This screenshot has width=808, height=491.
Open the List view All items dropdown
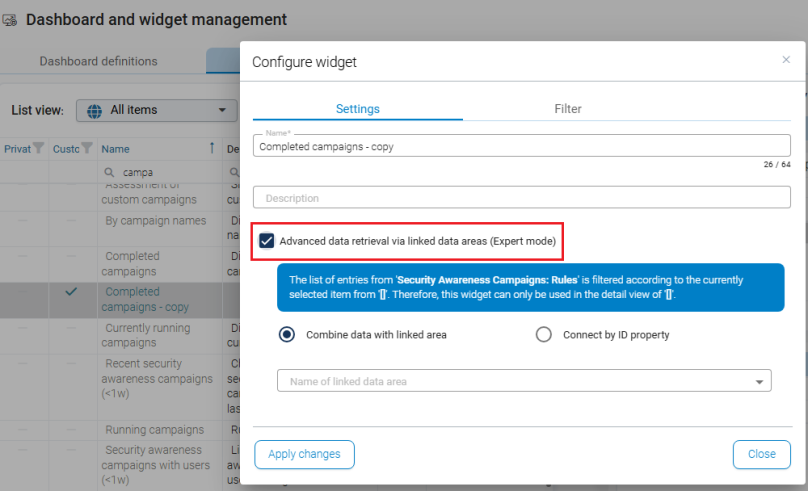(158, 110)
